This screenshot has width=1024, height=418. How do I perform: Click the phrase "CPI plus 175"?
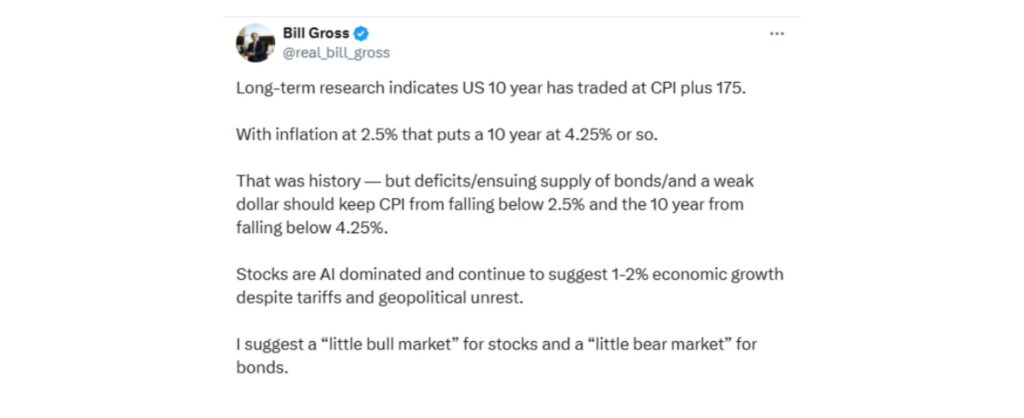tap(700, 86)
